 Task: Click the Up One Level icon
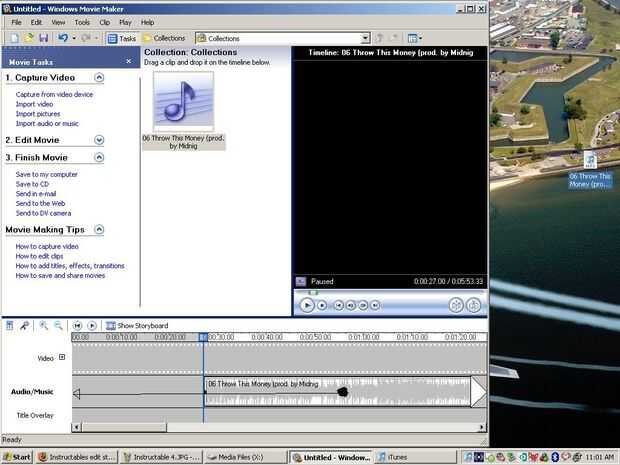pos(380,38)
